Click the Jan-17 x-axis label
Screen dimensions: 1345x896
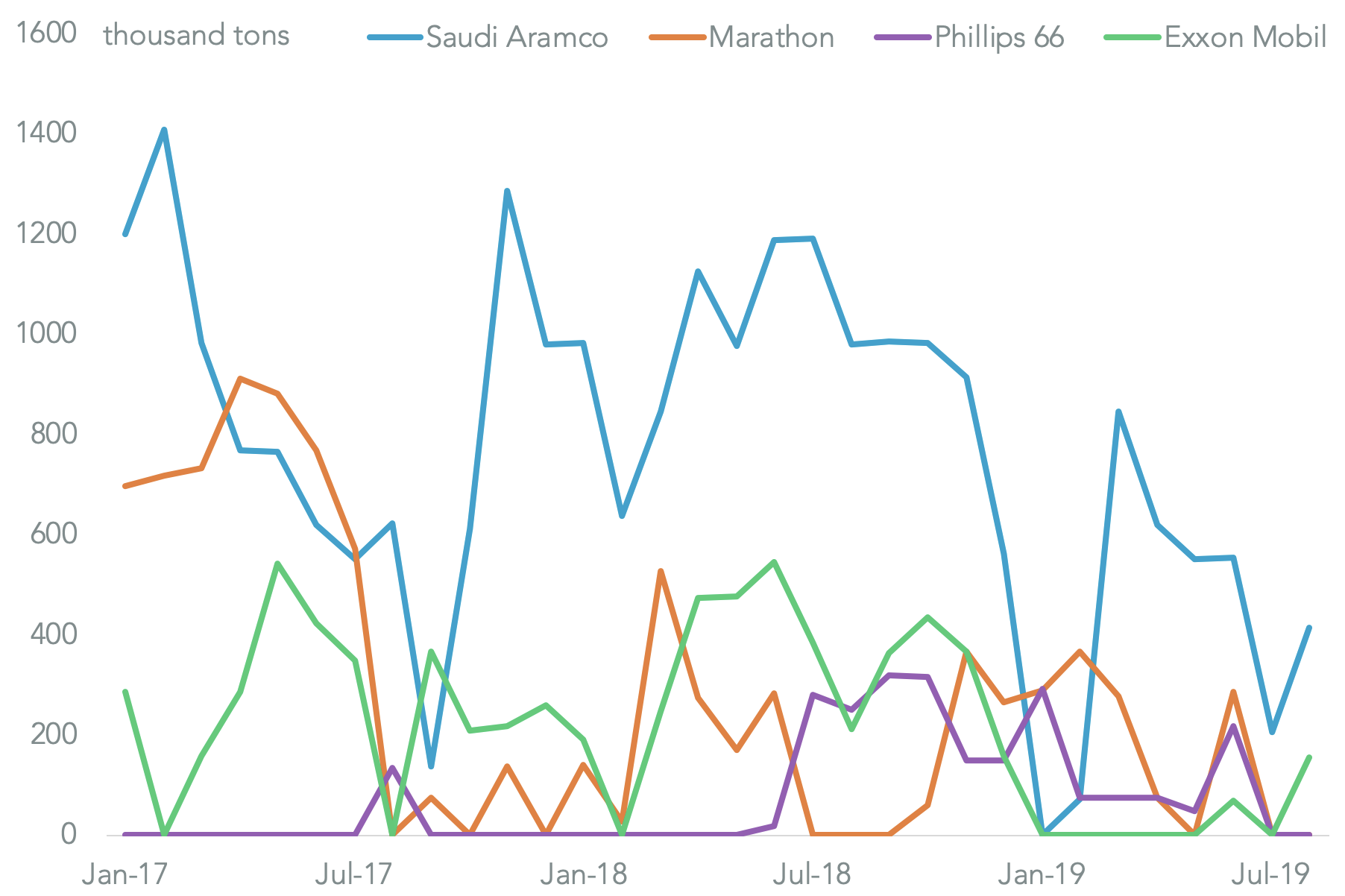125,874
